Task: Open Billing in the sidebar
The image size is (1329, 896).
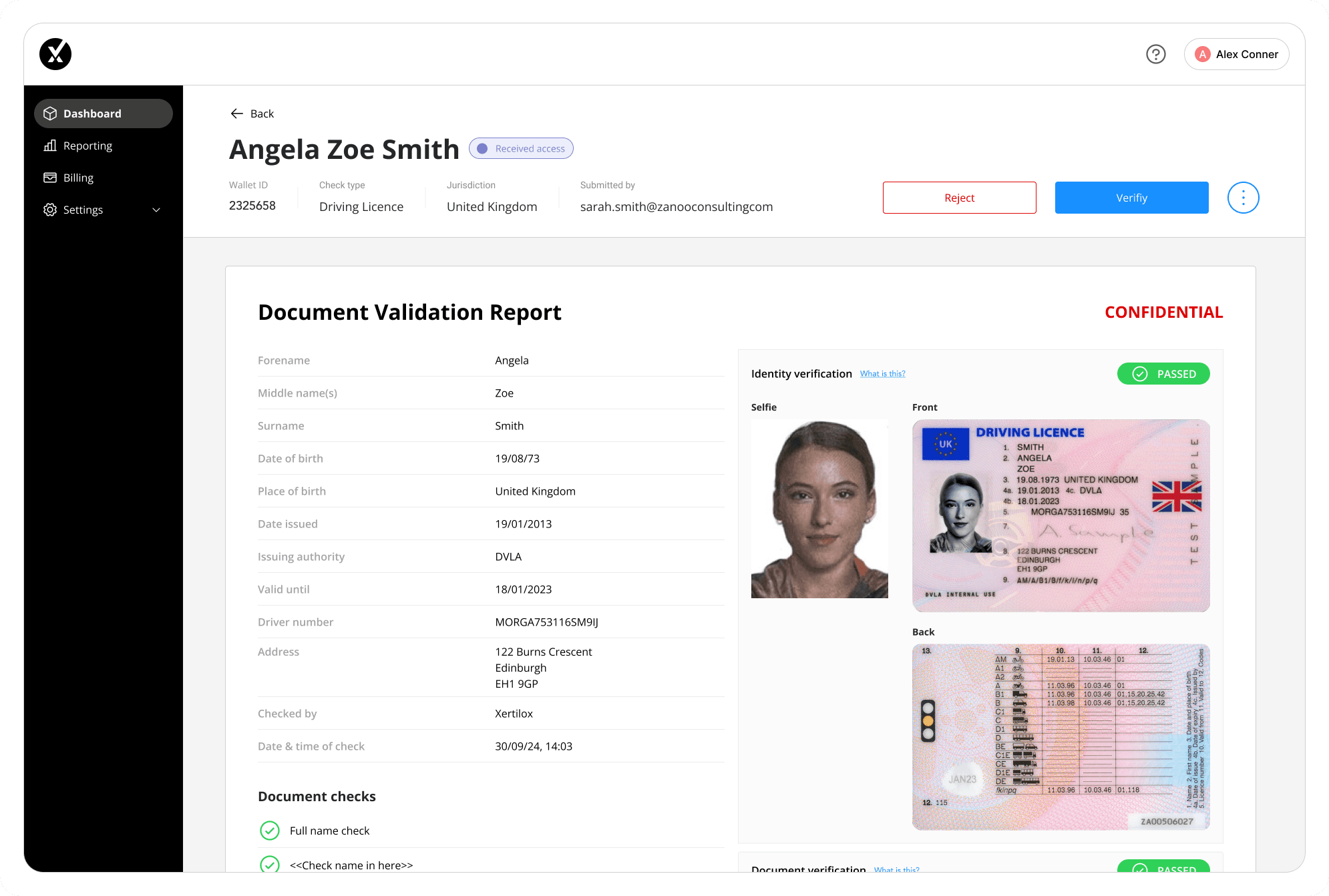Action: tap(104, 178)
